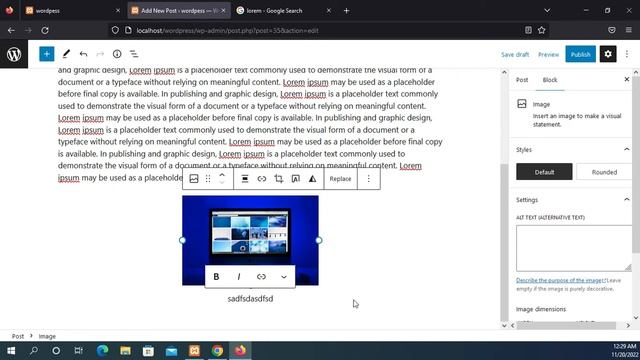
Task: Switch to the wordpess browser tab
Action: click(x=73, y=11)
